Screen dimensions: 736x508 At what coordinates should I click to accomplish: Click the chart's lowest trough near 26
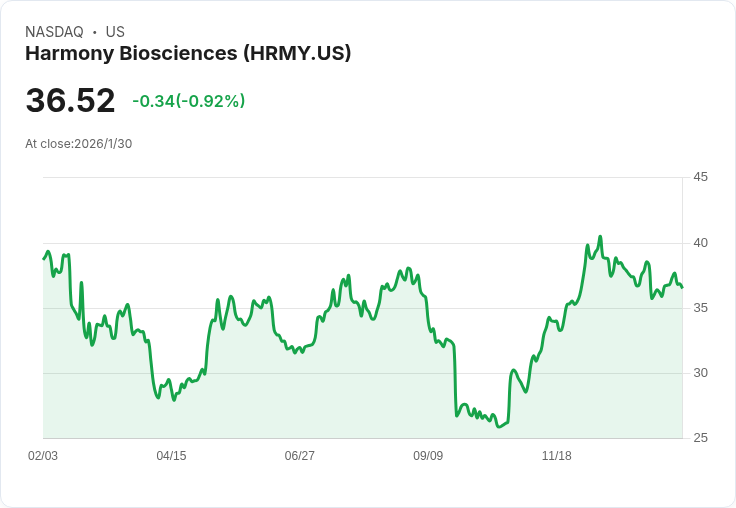[499, 427]
